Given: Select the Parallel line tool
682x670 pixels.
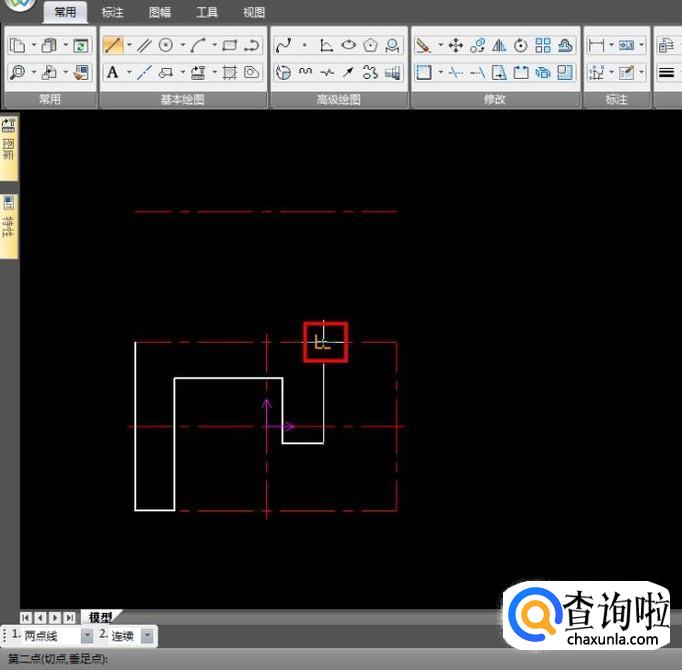Looking at the screenshot, I should [144, 45].
